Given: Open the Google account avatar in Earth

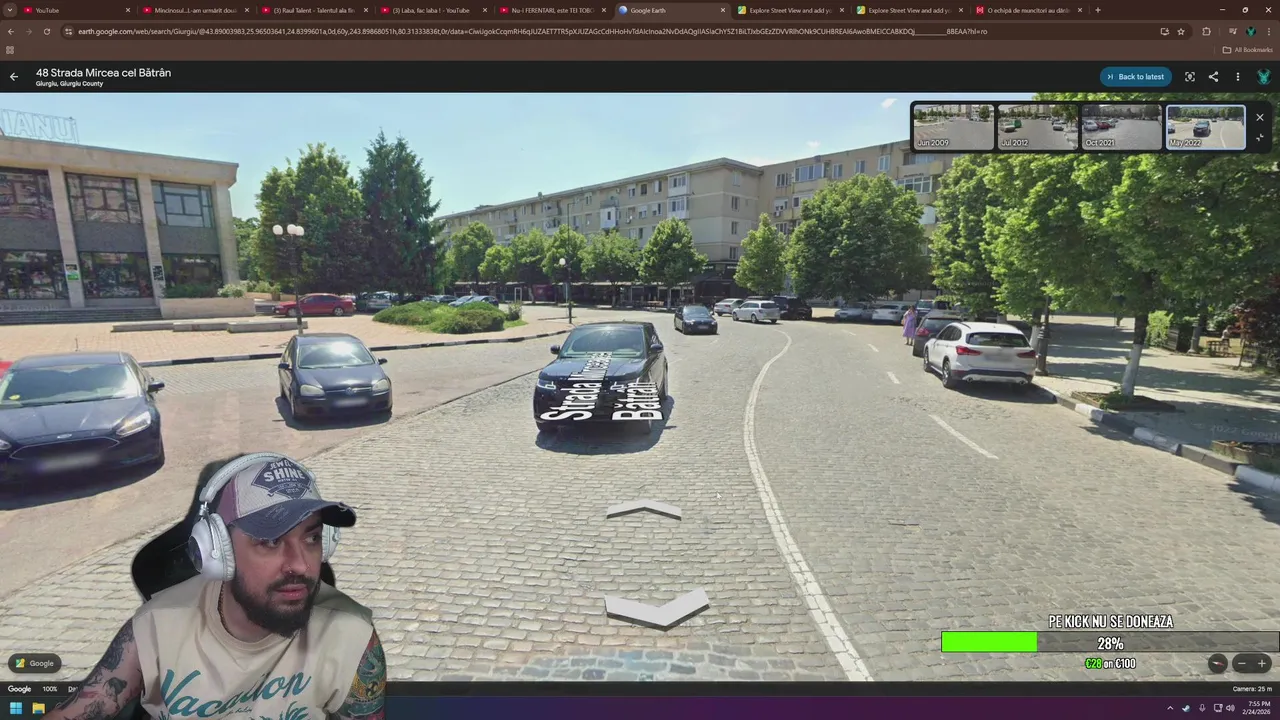Looking at the screenshot, I should (x=1263, y=77).
